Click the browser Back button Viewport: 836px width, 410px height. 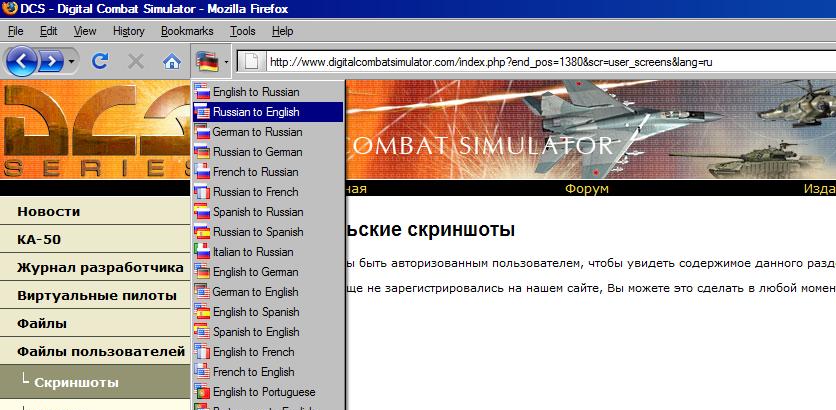[22, 62]
